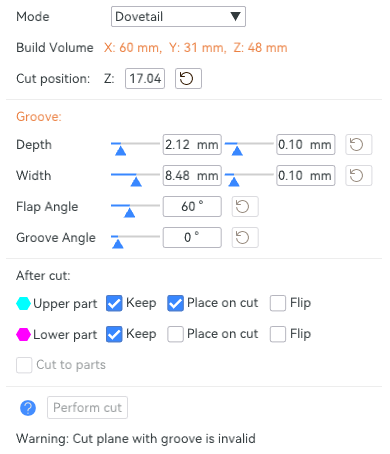Reset the Flap Angle value
Screen dimensions: 390x454
pyautogui.click(x=245, y=207)
